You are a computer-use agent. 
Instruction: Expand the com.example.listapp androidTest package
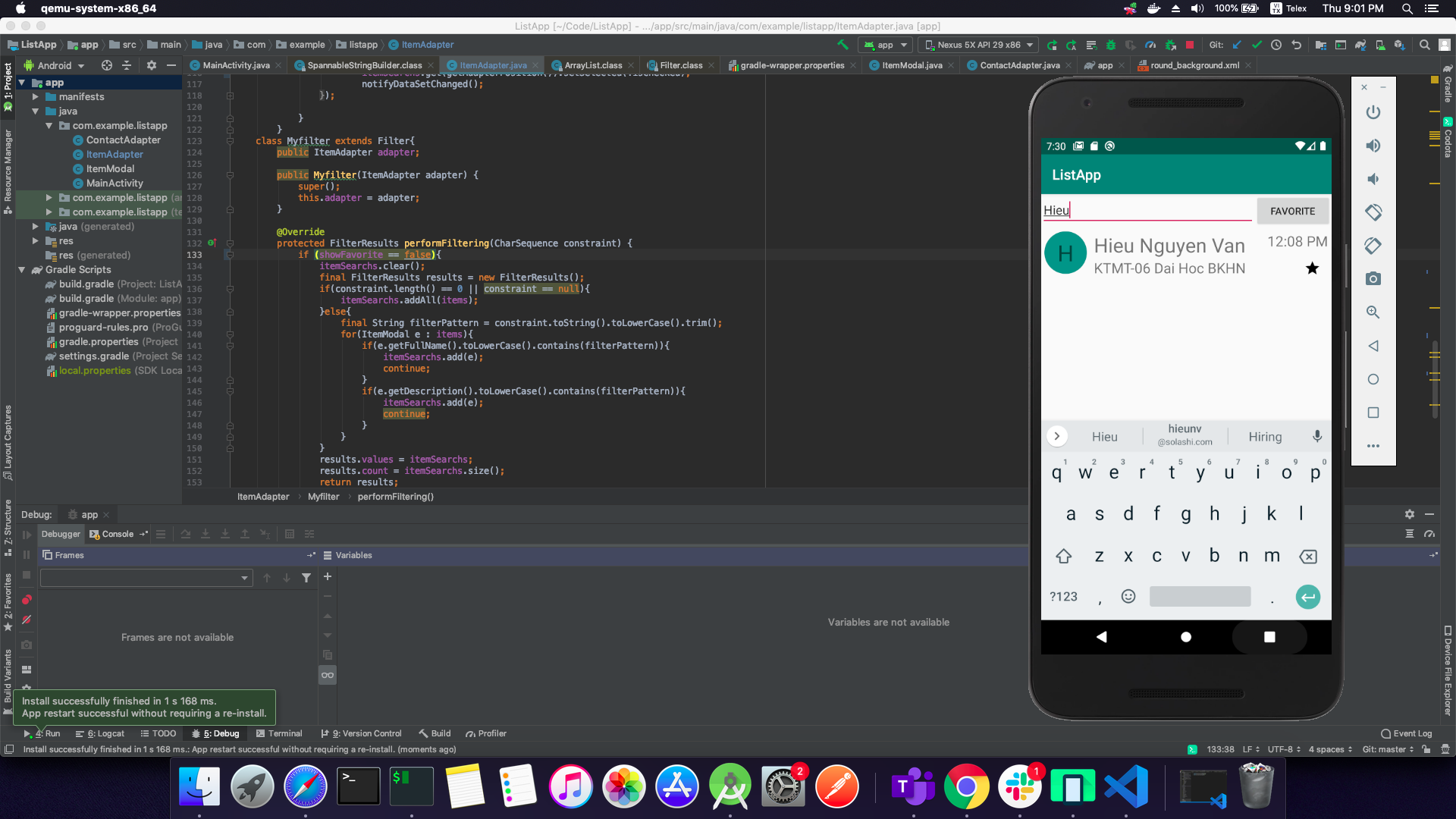[50, 197]
